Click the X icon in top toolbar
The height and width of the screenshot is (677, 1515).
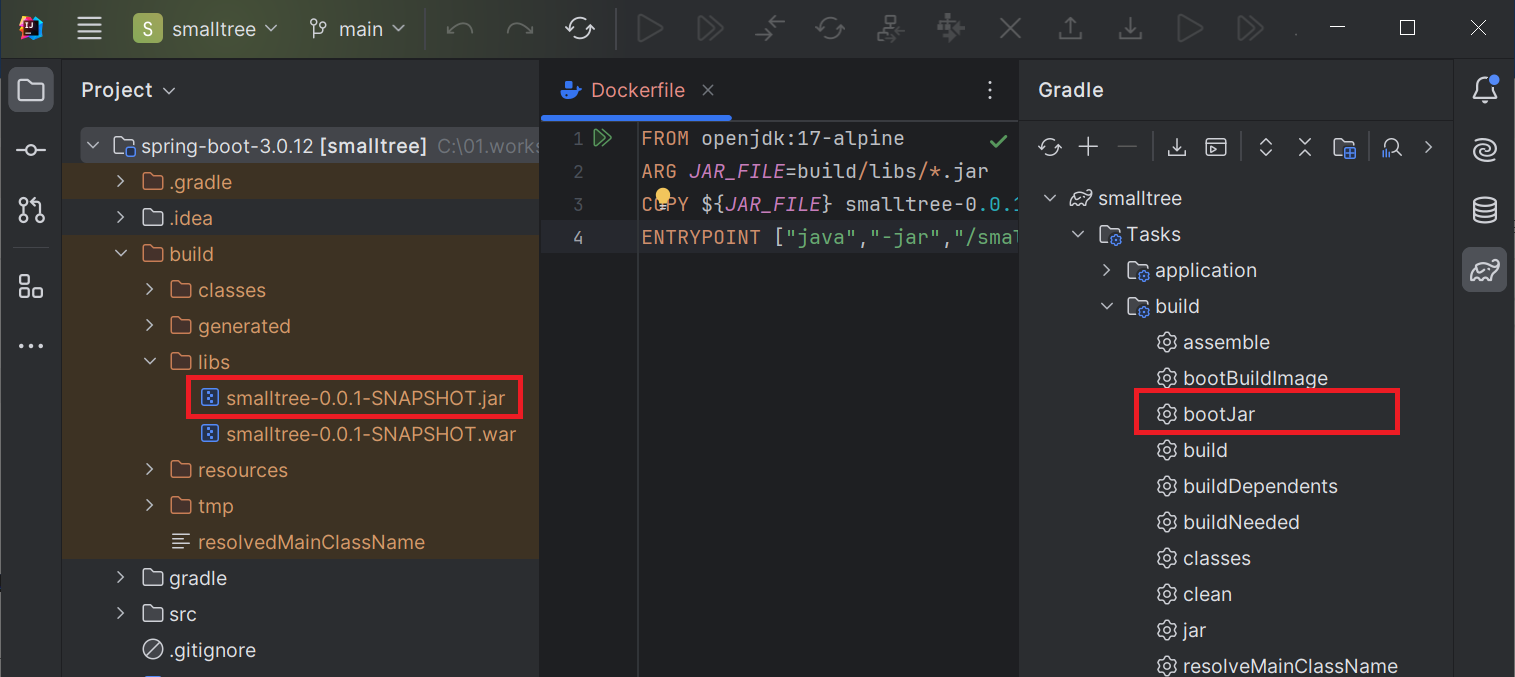1010,29
